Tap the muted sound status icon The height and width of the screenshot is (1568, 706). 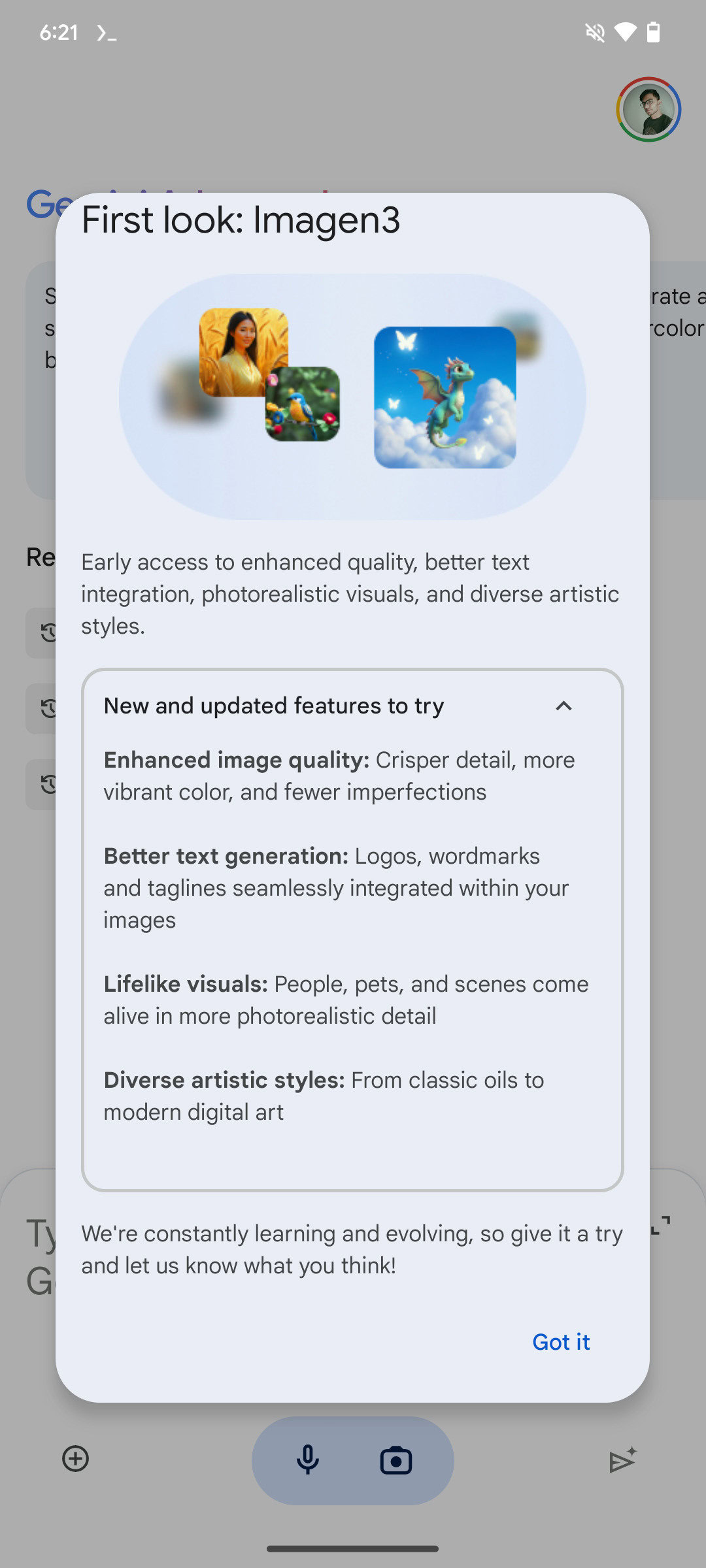click(595, 32)
